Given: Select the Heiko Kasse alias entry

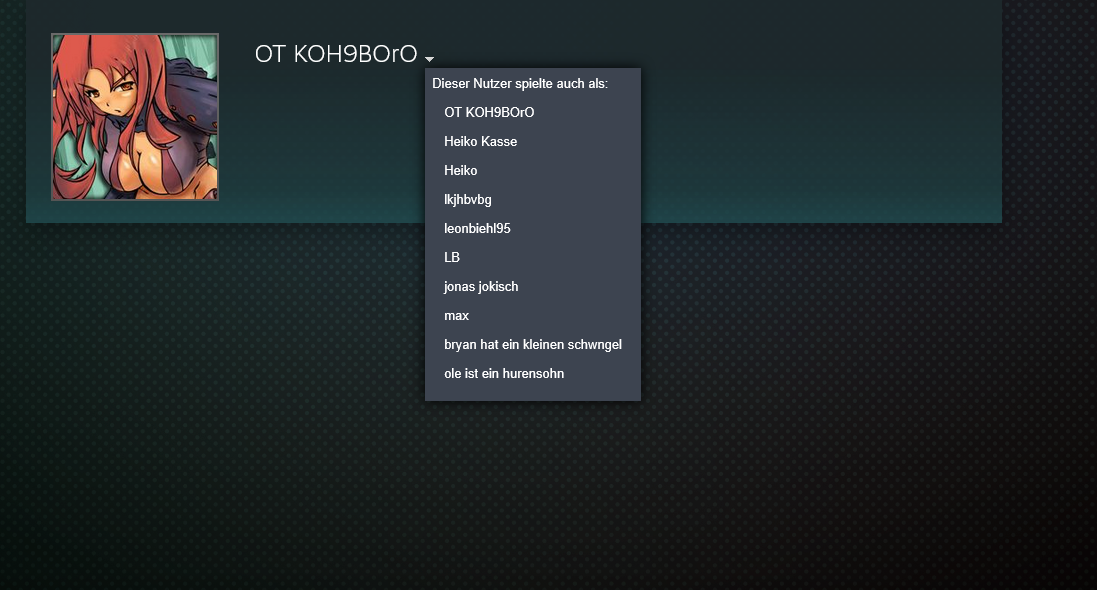Looking at the screenshot, I should tap(480, 141).
